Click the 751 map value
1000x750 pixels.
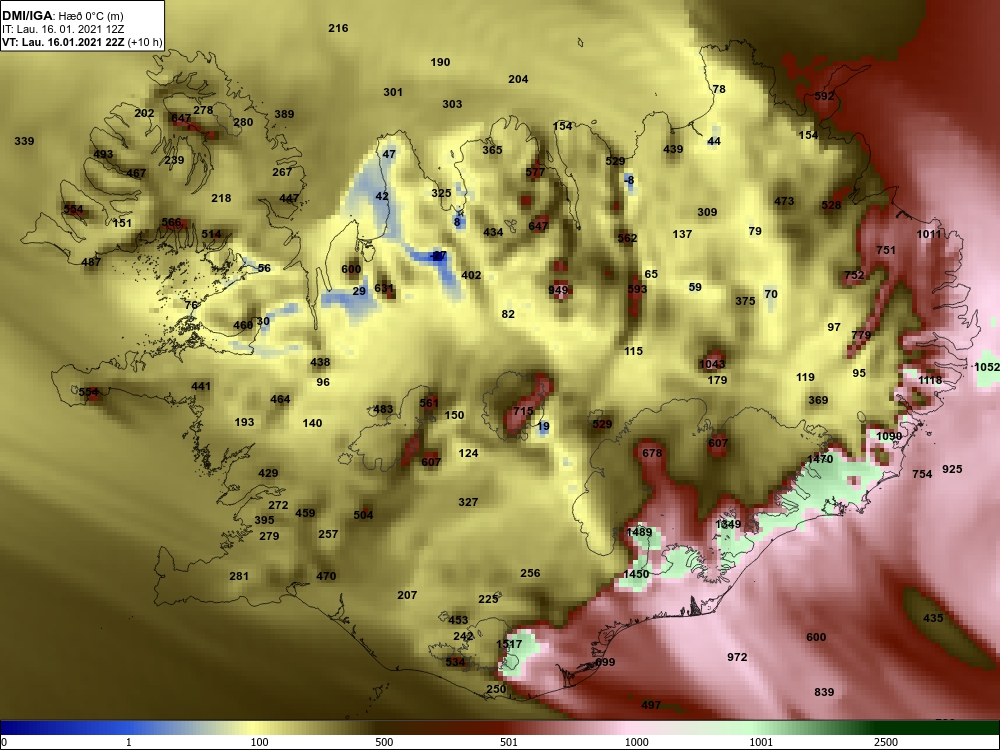point(886,250)
